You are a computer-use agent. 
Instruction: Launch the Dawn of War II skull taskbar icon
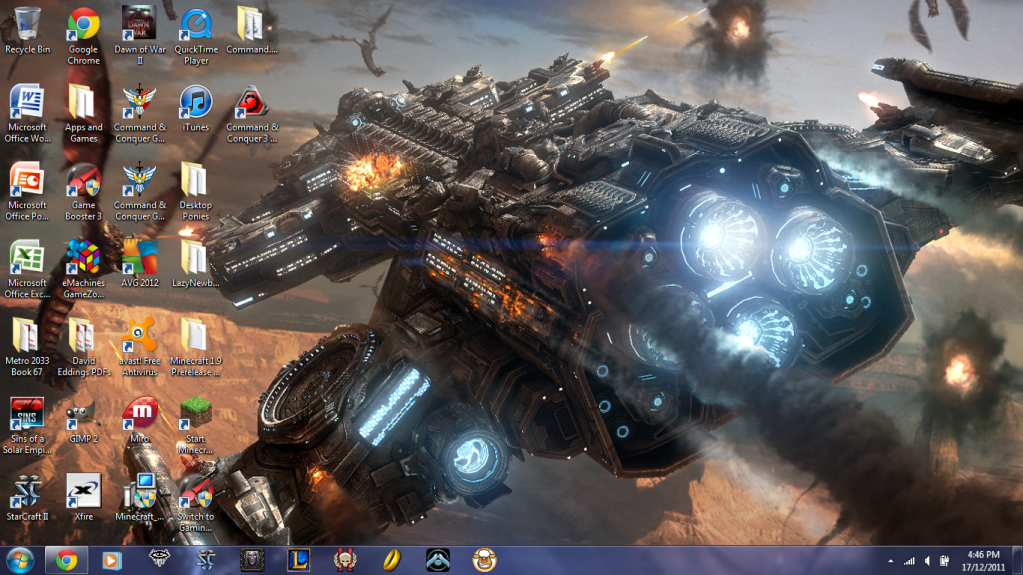[345, 560]
